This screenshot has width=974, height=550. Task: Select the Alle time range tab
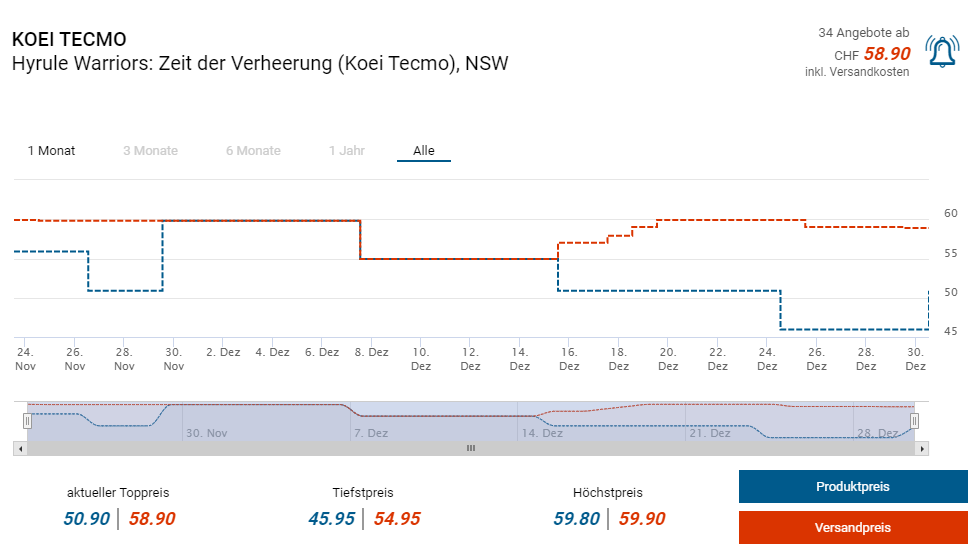click(x=424, y=151)
